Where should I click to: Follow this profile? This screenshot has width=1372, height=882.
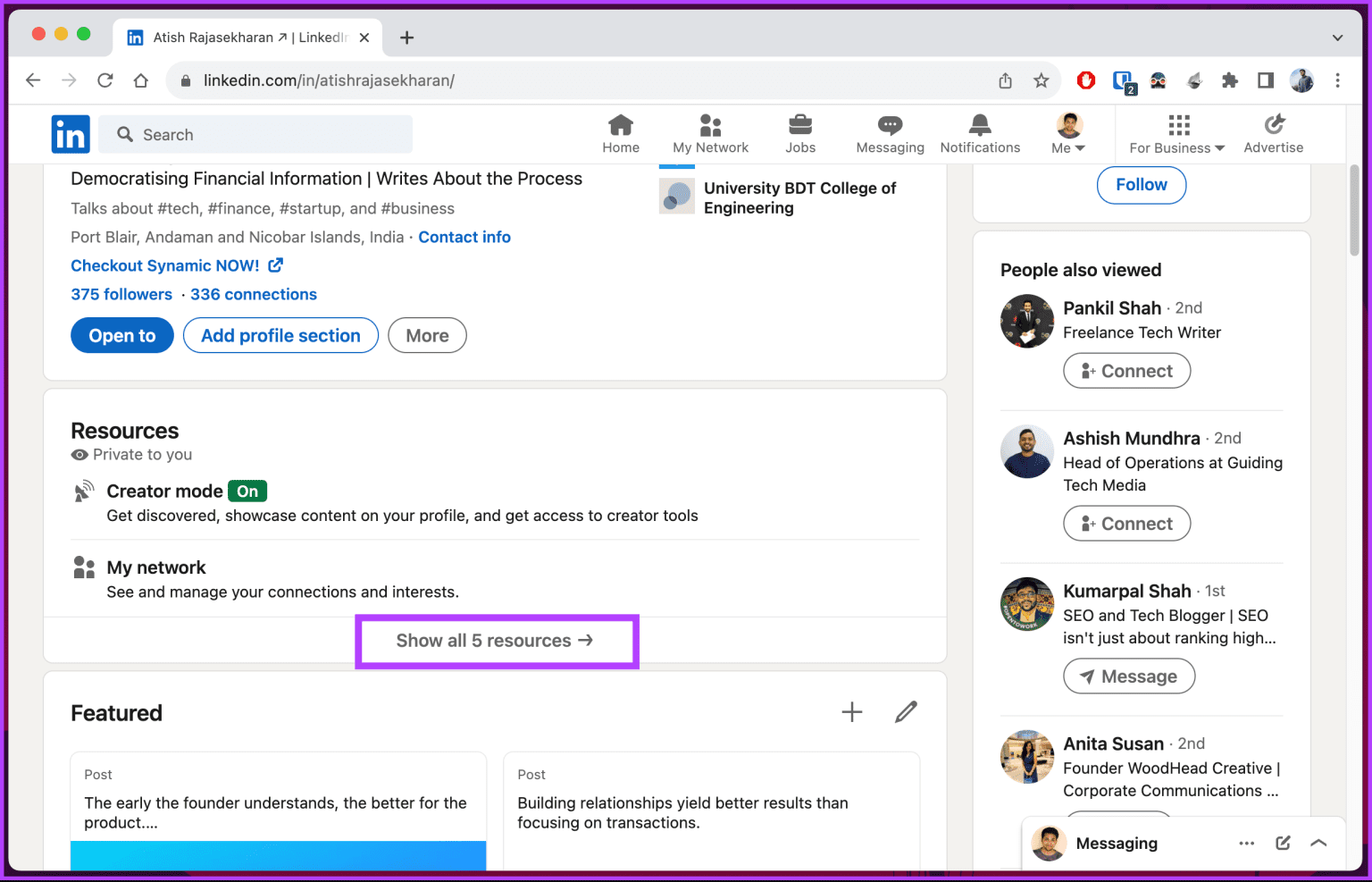click(1141, 185)
